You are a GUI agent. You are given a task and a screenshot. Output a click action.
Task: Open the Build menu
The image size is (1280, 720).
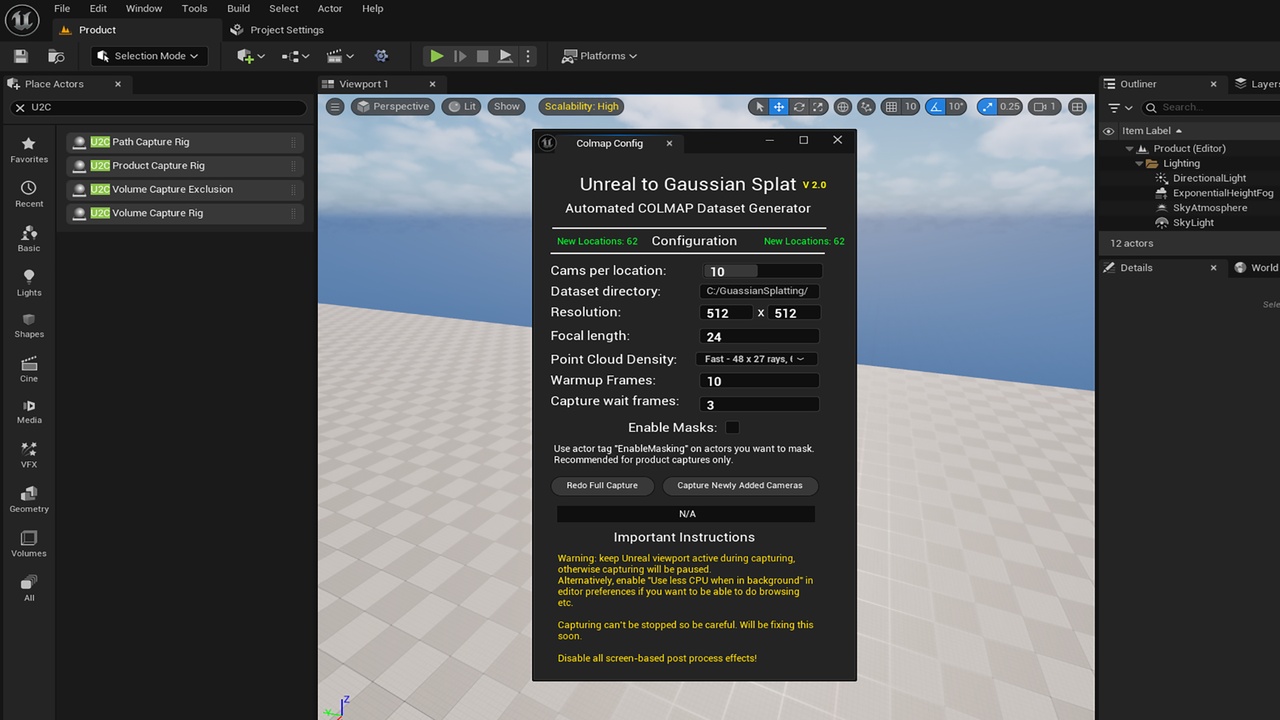[x=238, y=8]
